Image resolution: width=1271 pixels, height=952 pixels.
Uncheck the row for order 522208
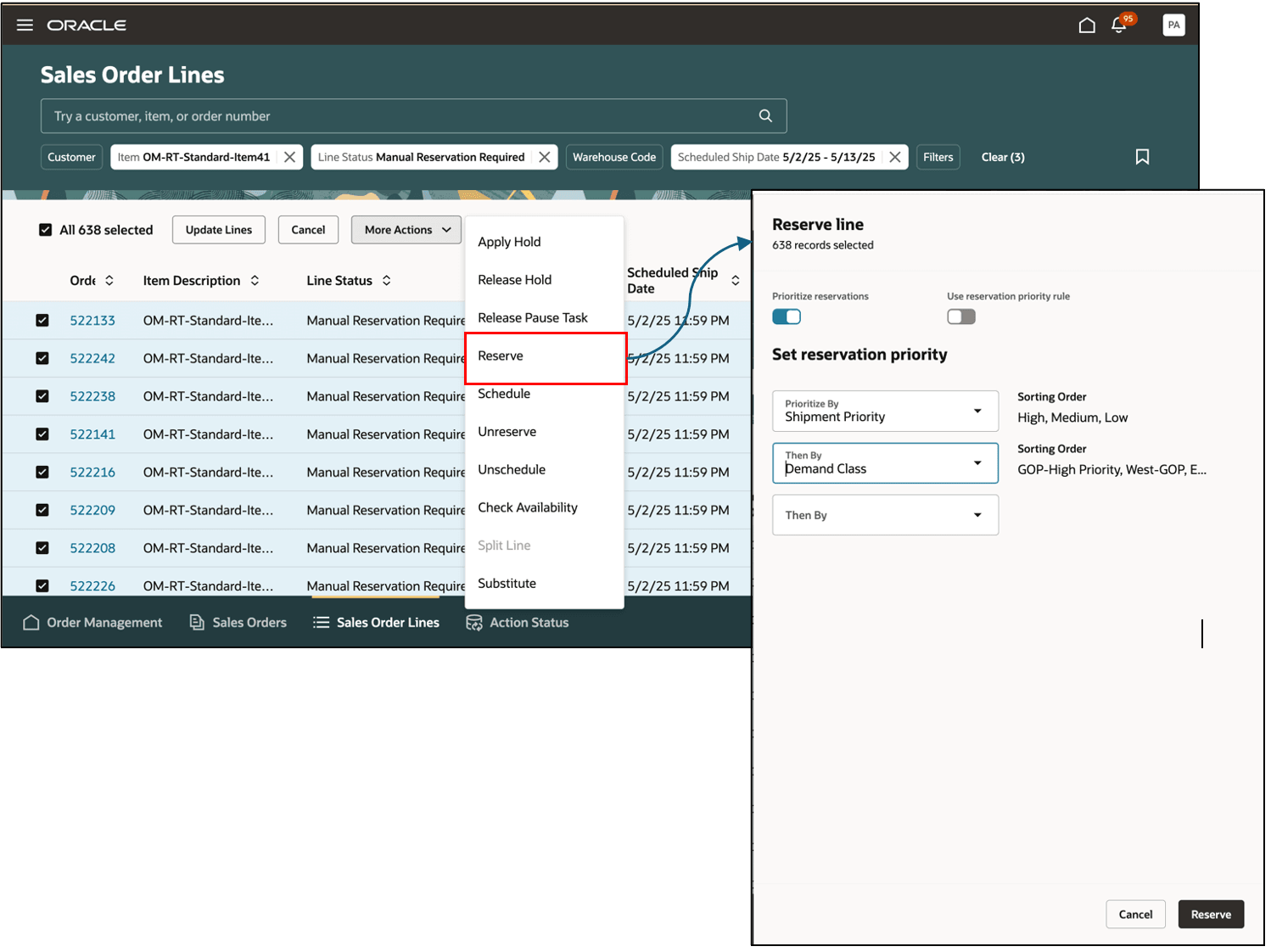42,548
